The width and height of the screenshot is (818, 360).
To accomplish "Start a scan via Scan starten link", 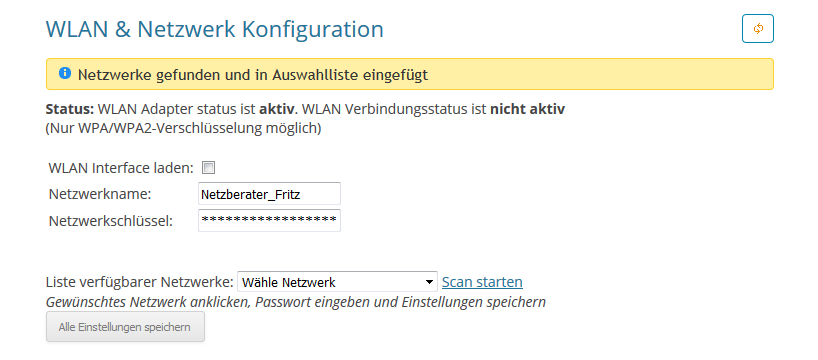I will point(482,282).
